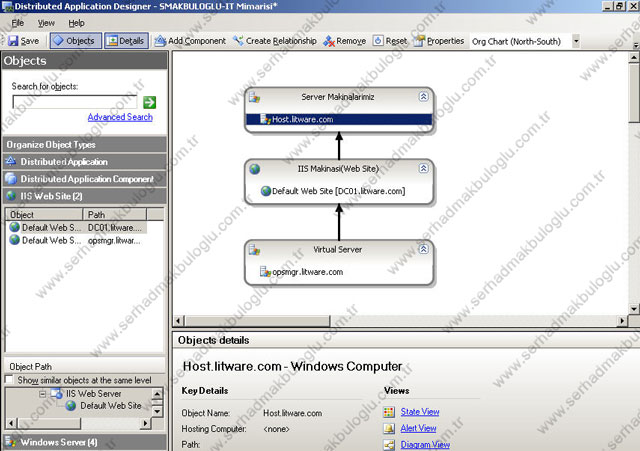Click the Object Path tree scroll-right arrow
Image resolution: width=640 pixels, height=451 pixels.
coord(144,423)
